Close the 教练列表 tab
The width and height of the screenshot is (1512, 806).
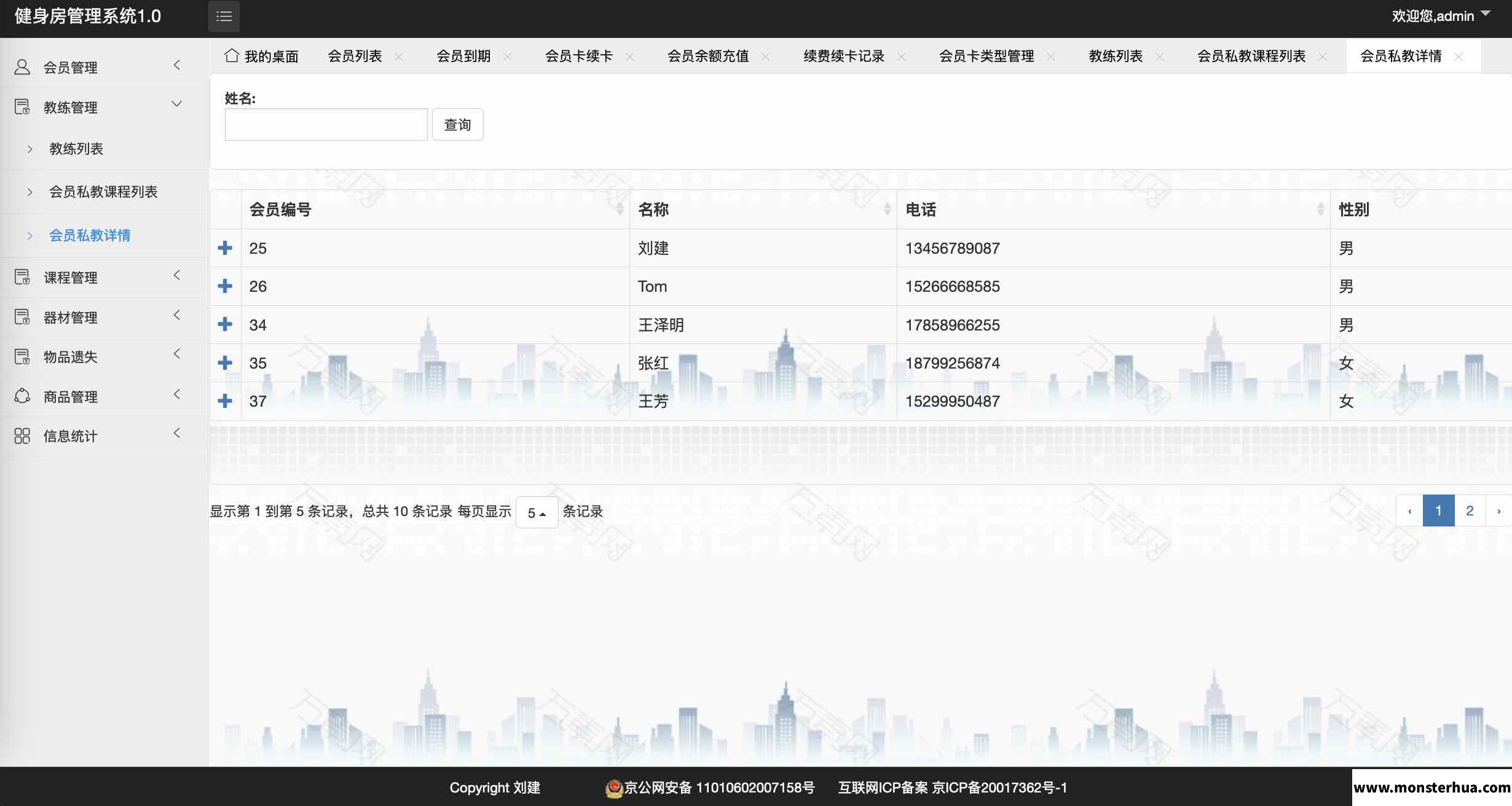click(x=1160, y=57)
